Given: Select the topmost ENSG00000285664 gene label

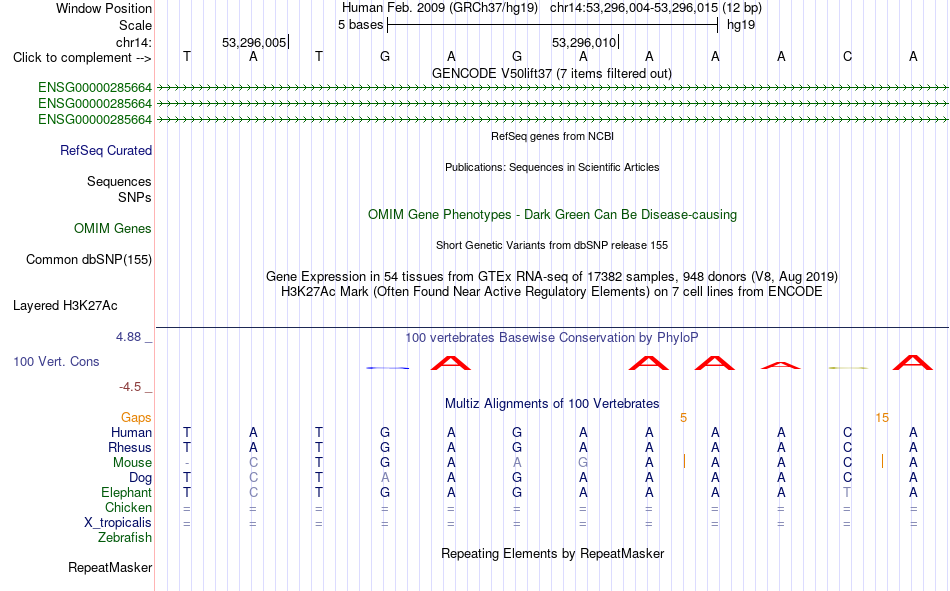Looking at the screenshot, I should click(x=95, y=88).
